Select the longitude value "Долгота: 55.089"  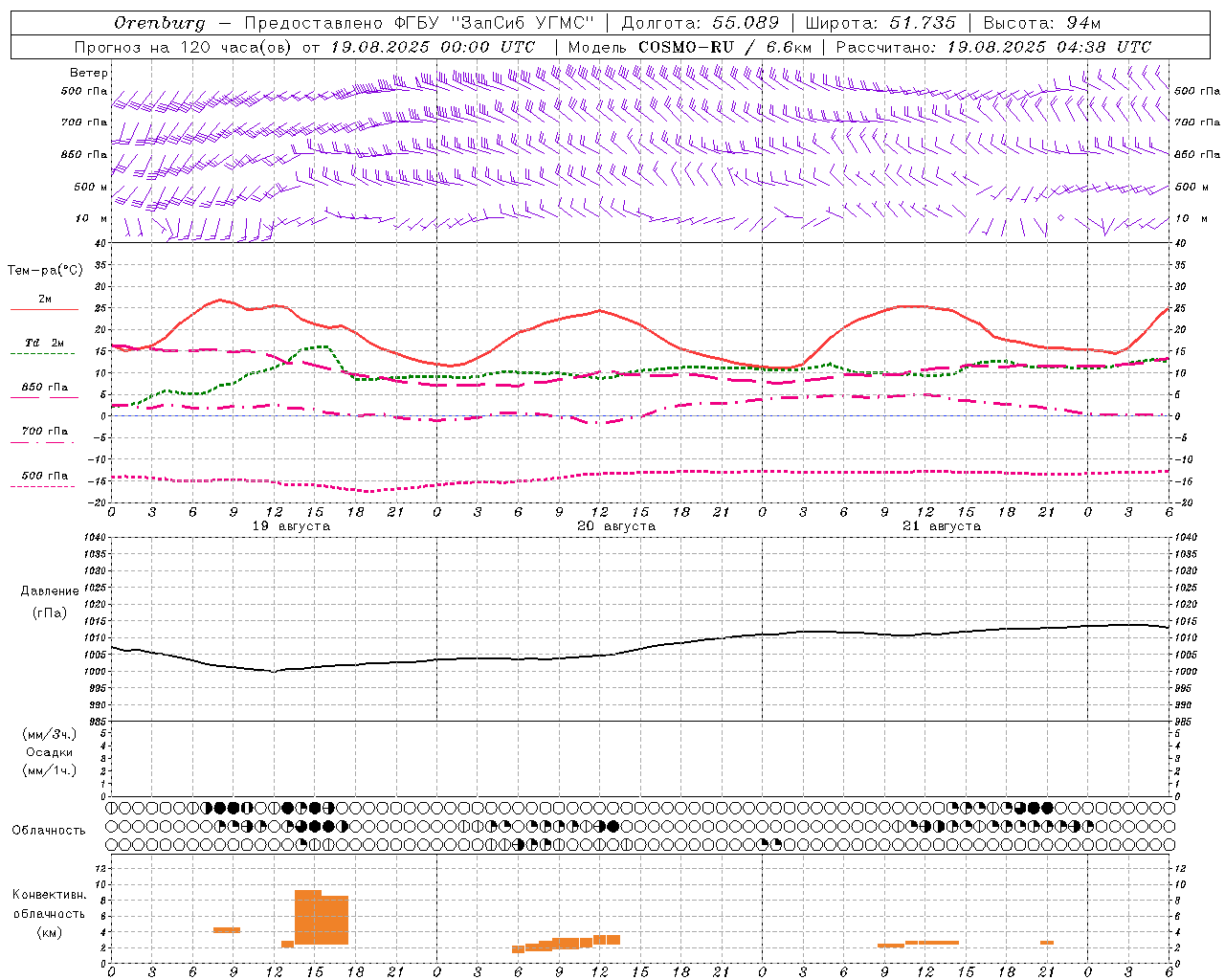click(x=701, y=23)
